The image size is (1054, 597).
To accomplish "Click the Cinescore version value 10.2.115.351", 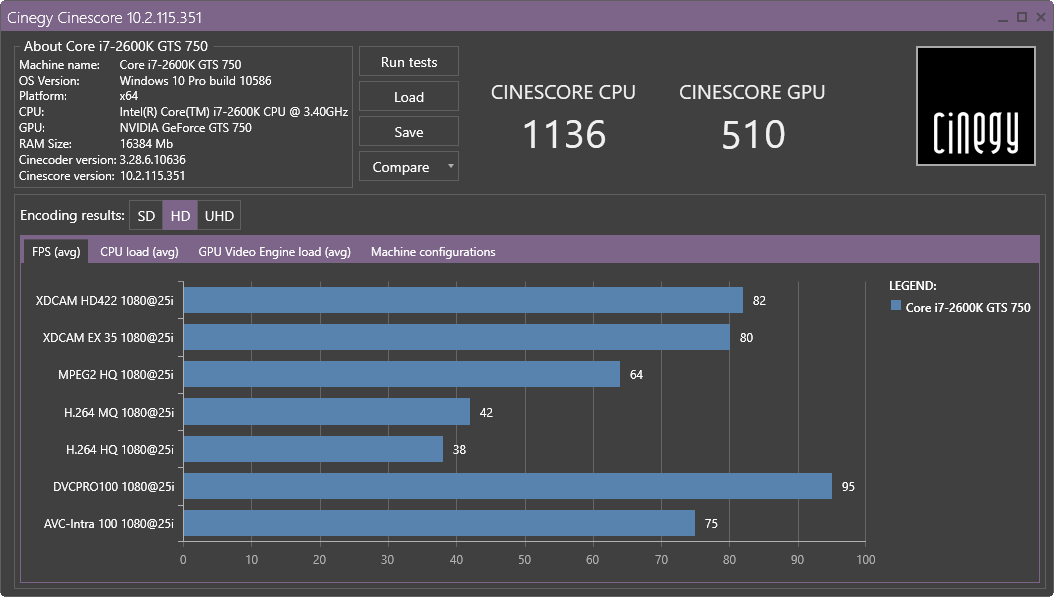I will click(x=153, y=176).
